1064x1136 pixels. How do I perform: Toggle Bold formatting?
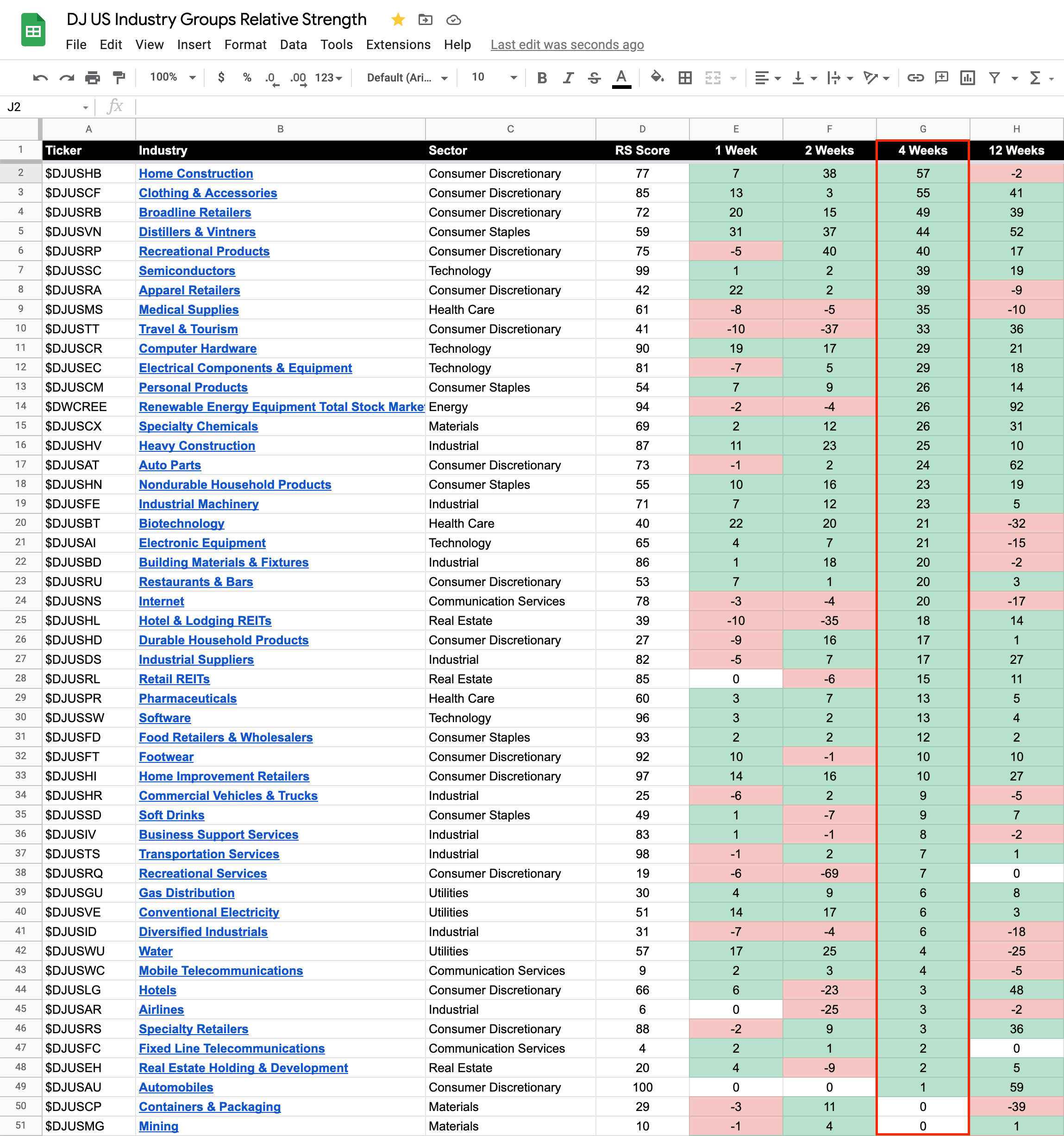coord(542,78)
